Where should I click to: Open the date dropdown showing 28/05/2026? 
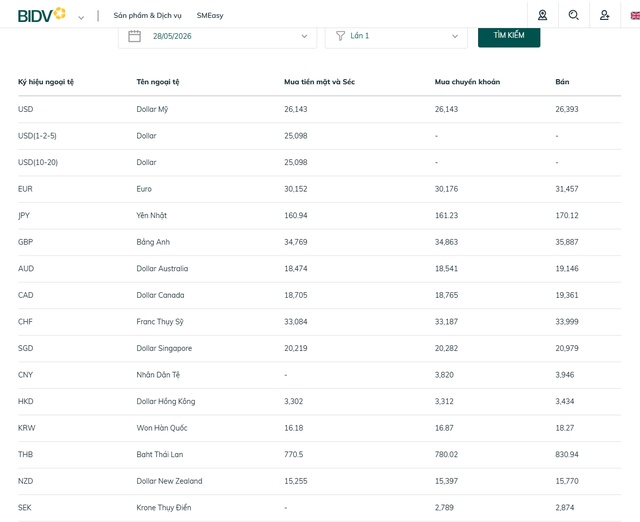coord(217,36)
